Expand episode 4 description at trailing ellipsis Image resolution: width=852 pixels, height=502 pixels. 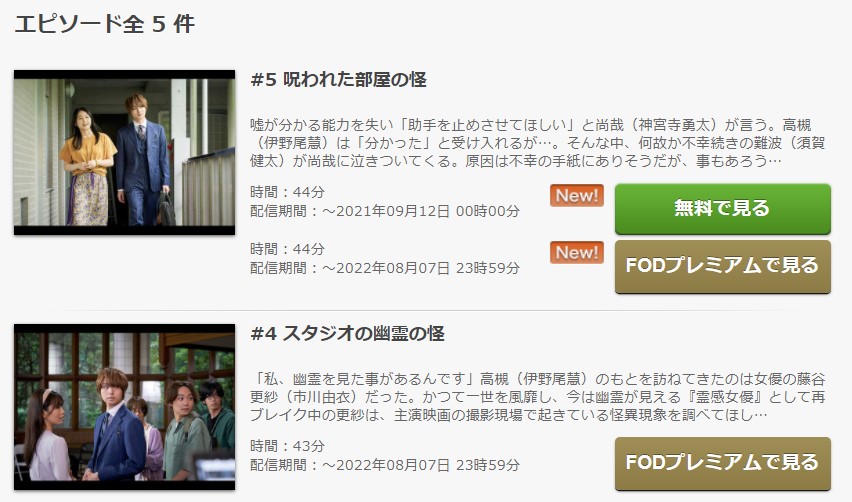(x=761, y=415)
